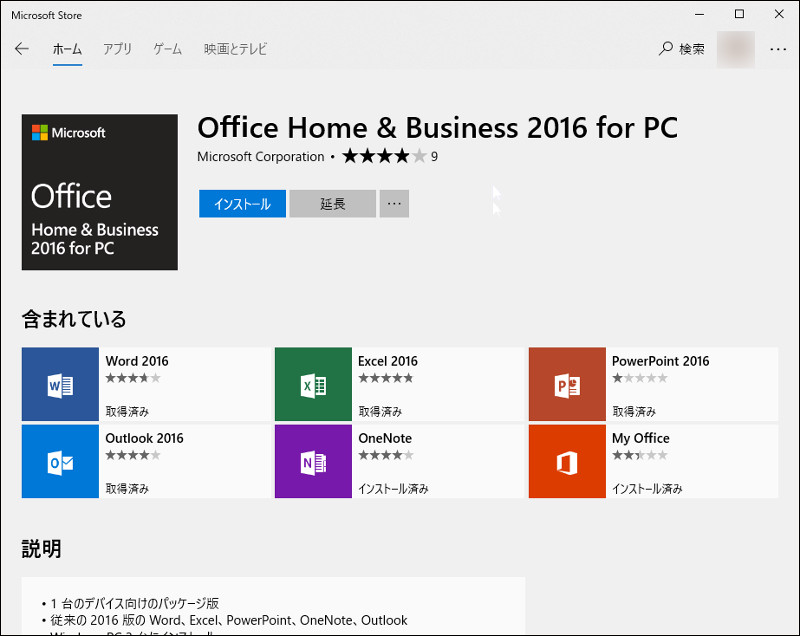Switch to the 映画とテレビ tab
Viewport: 800px width, 636px height.
(x=235, y=49)
